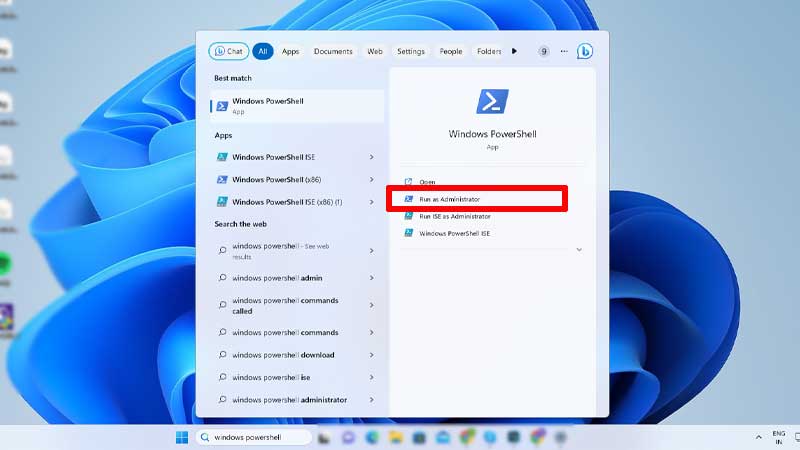Open Bing Chat icon at top-right of search panel
Image resolution: width=800 pixels, height=450 pixels.
[585, 51]
